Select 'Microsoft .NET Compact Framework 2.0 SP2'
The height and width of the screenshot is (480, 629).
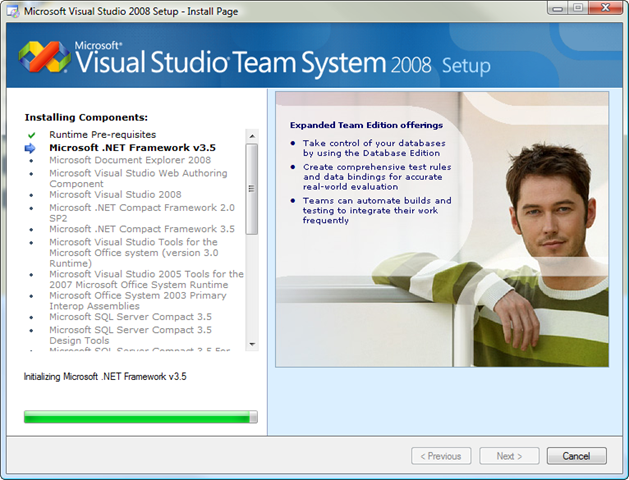(142, 213)
